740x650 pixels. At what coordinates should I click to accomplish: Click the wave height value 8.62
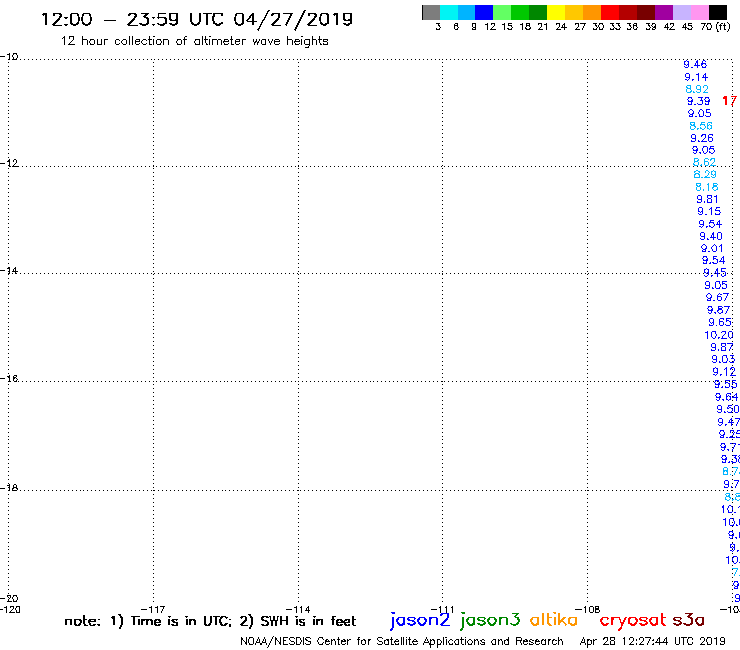(704, 162)
